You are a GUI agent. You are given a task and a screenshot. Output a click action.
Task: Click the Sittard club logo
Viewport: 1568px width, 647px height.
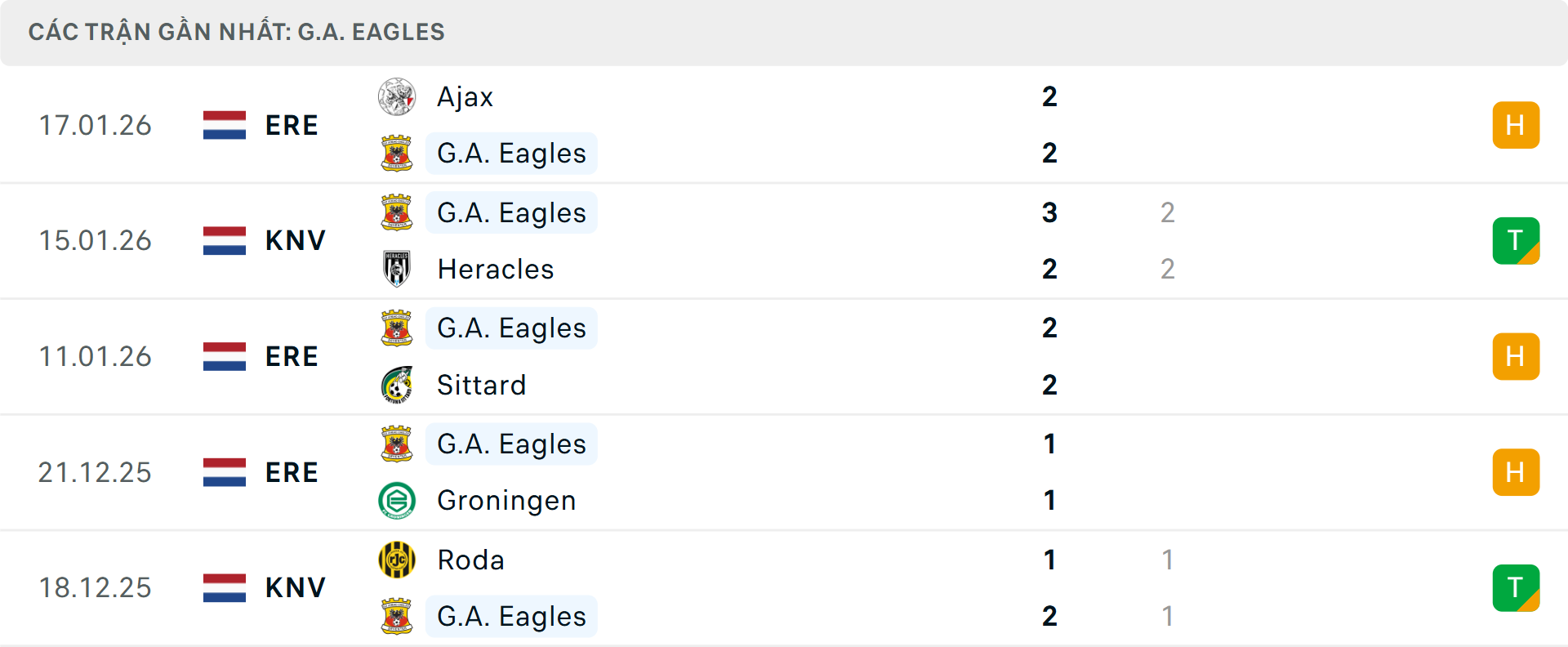click(397, 385)
